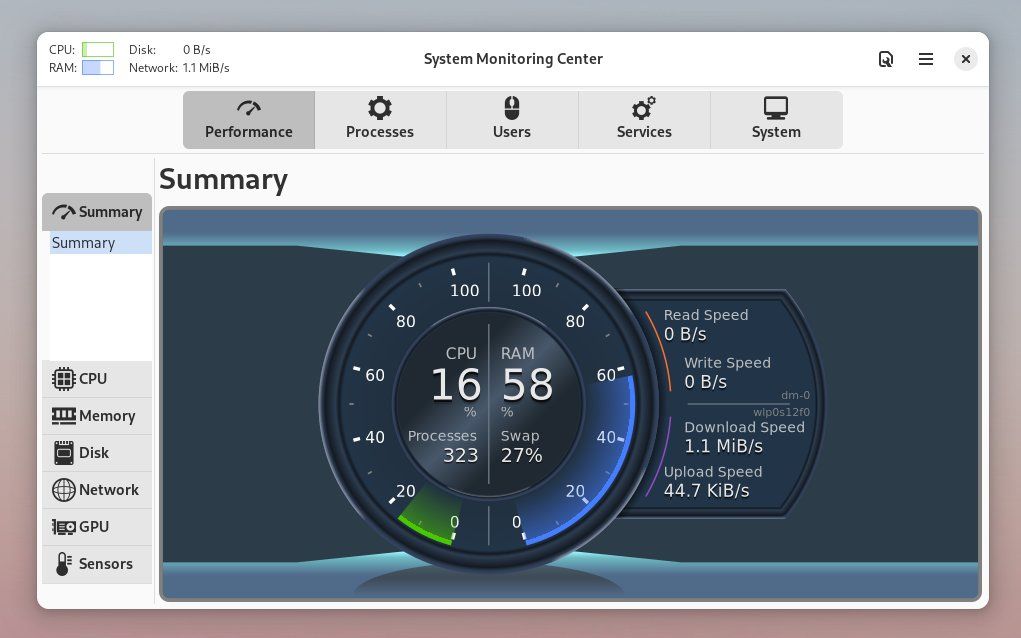
Task: Click the wrench-search icon in the header
Action: pos(886,59)
